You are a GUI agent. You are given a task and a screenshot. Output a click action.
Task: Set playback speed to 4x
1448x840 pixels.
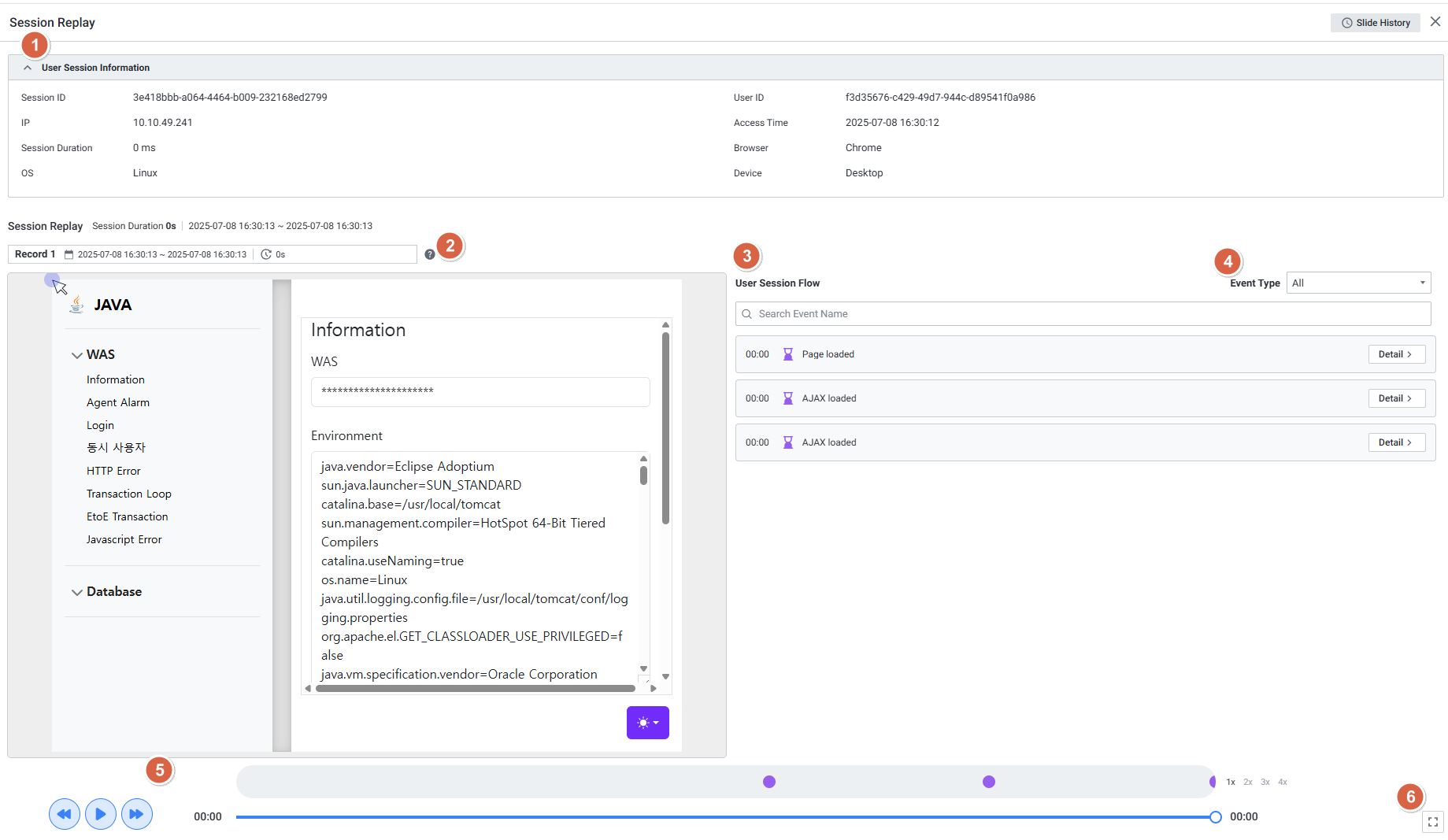pyautogui.click(x=1283, y=782)
